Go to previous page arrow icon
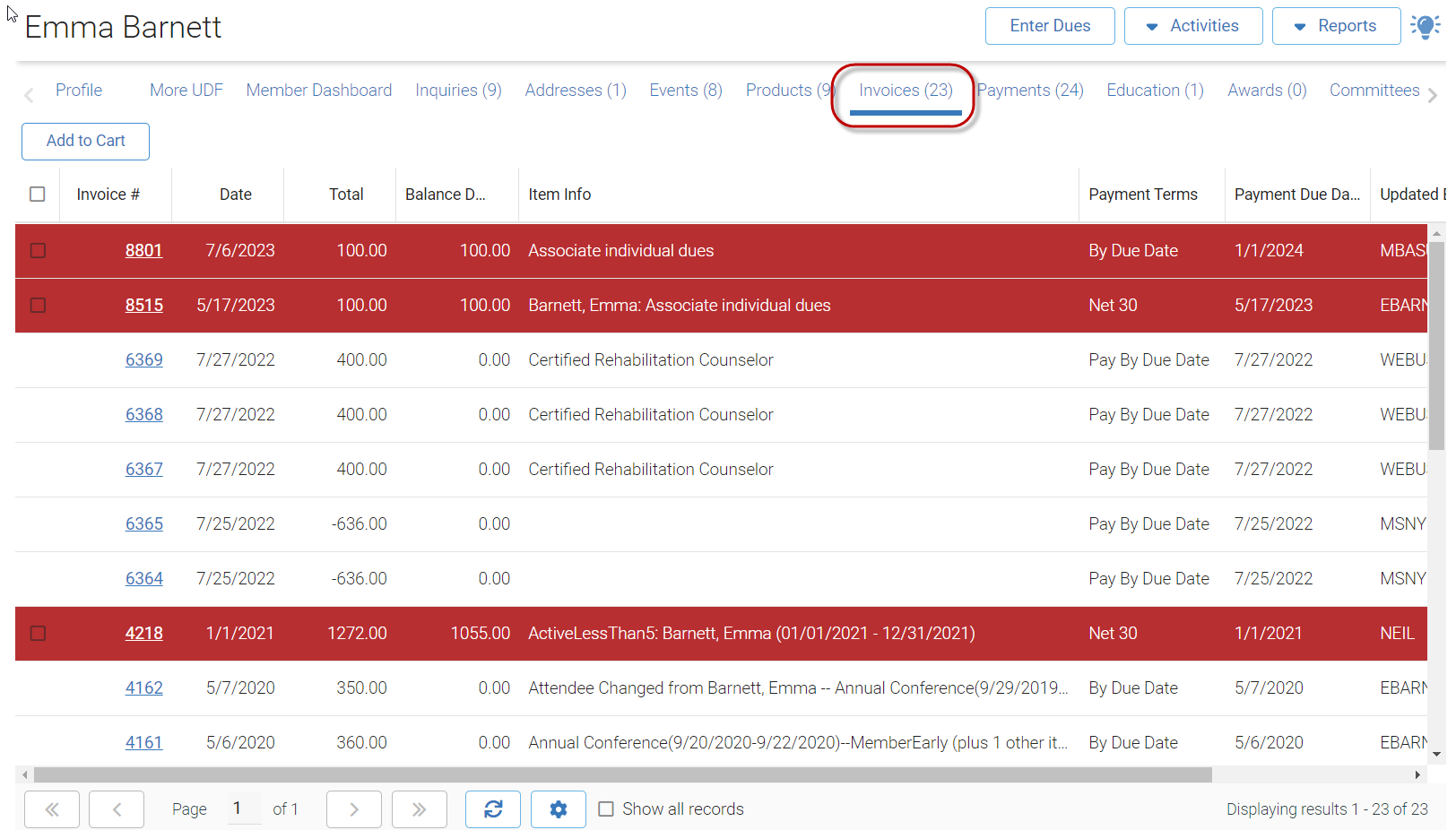 click(x=117, y=809)
